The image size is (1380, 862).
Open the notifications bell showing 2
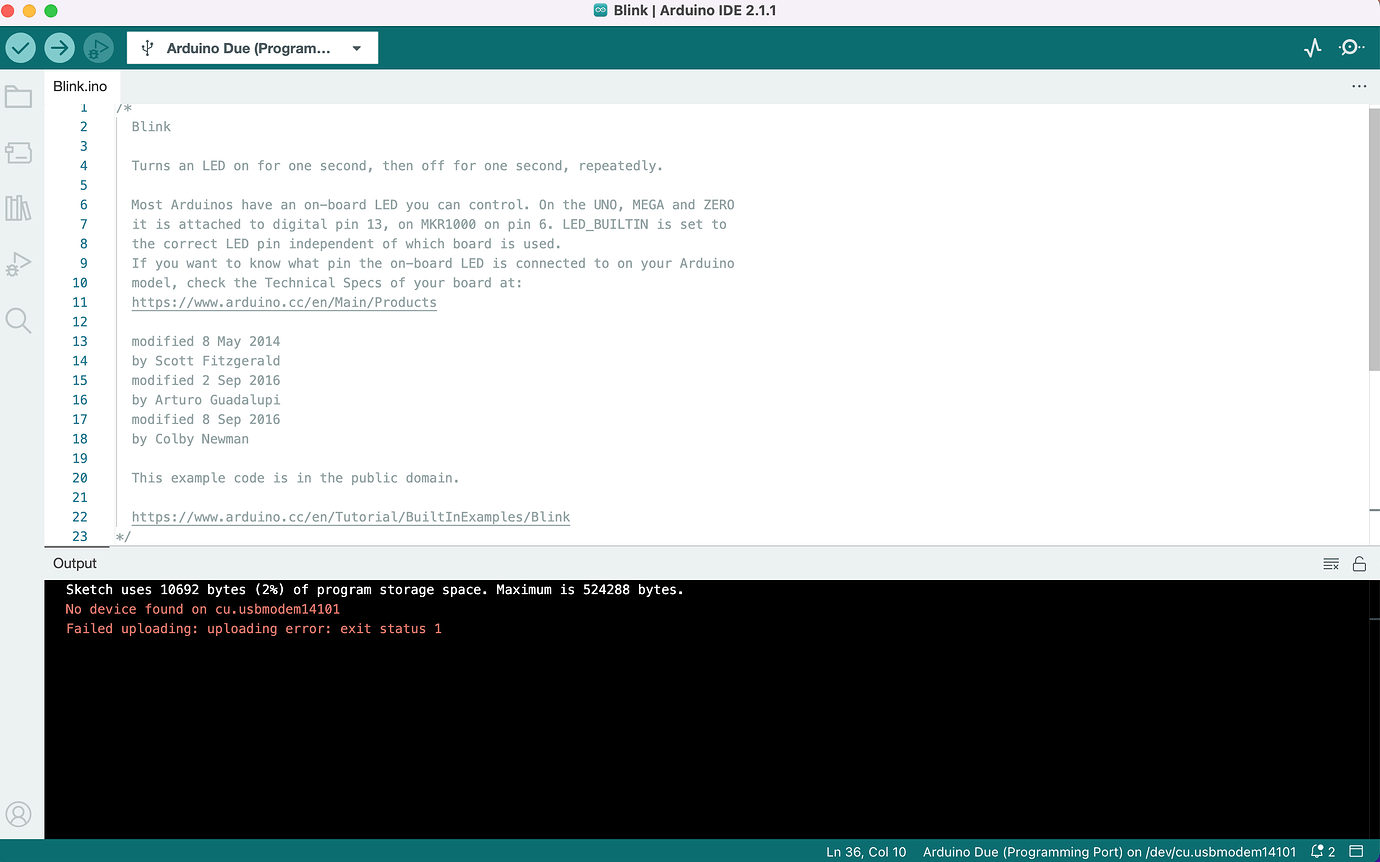click(1322, 852)
